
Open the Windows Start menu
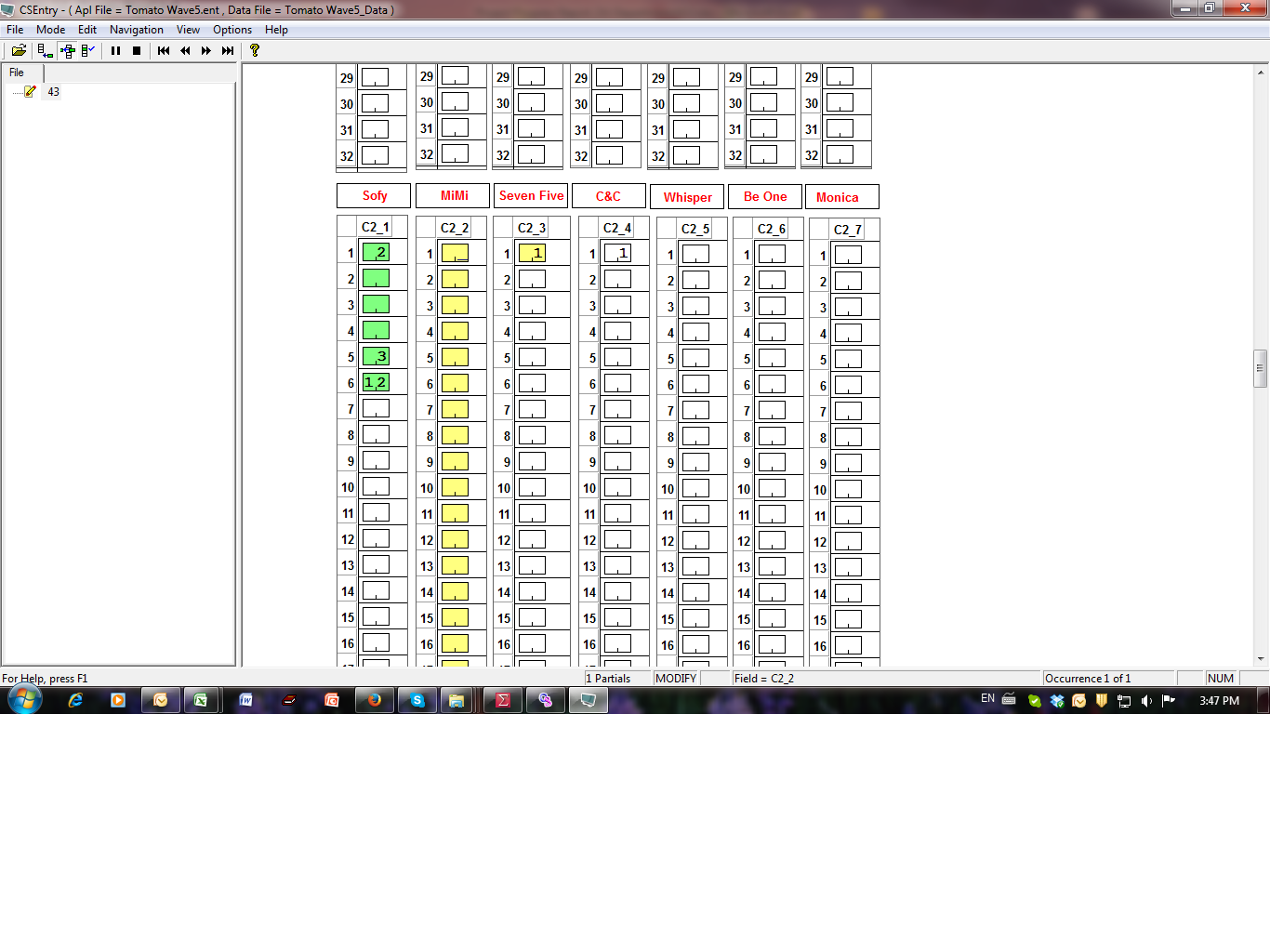coord(25,700)
